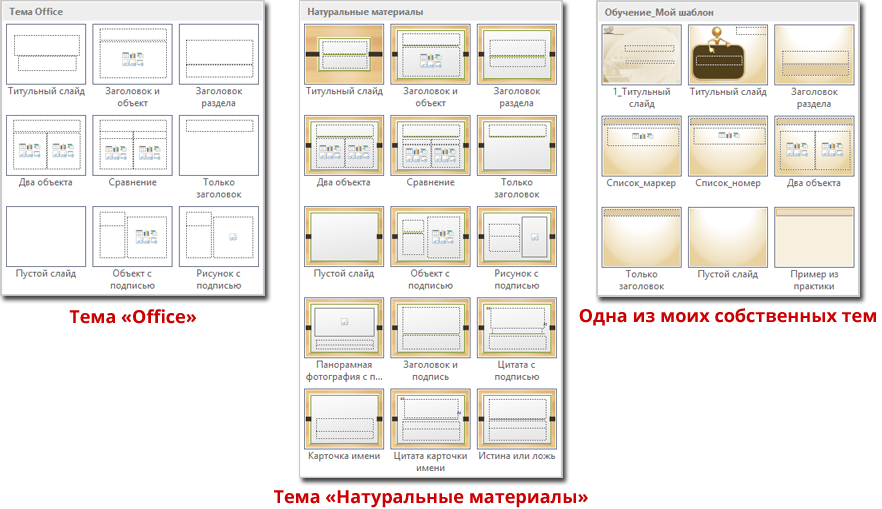Select 'Пустой слайд' layout in Тема Office

[x=46, y=237]
